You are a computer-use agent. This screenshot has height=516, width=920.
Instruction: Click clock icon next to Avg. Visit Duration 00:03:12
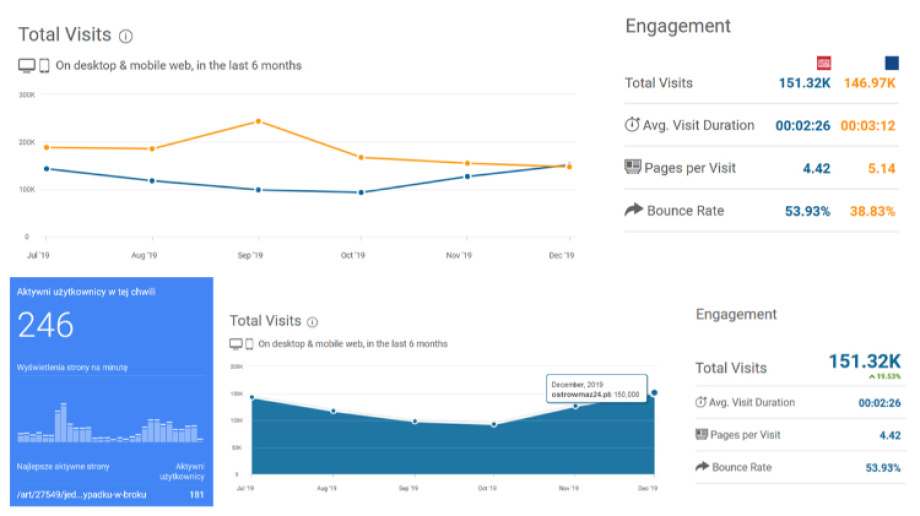pyautogui.click(x=632, y=125)
